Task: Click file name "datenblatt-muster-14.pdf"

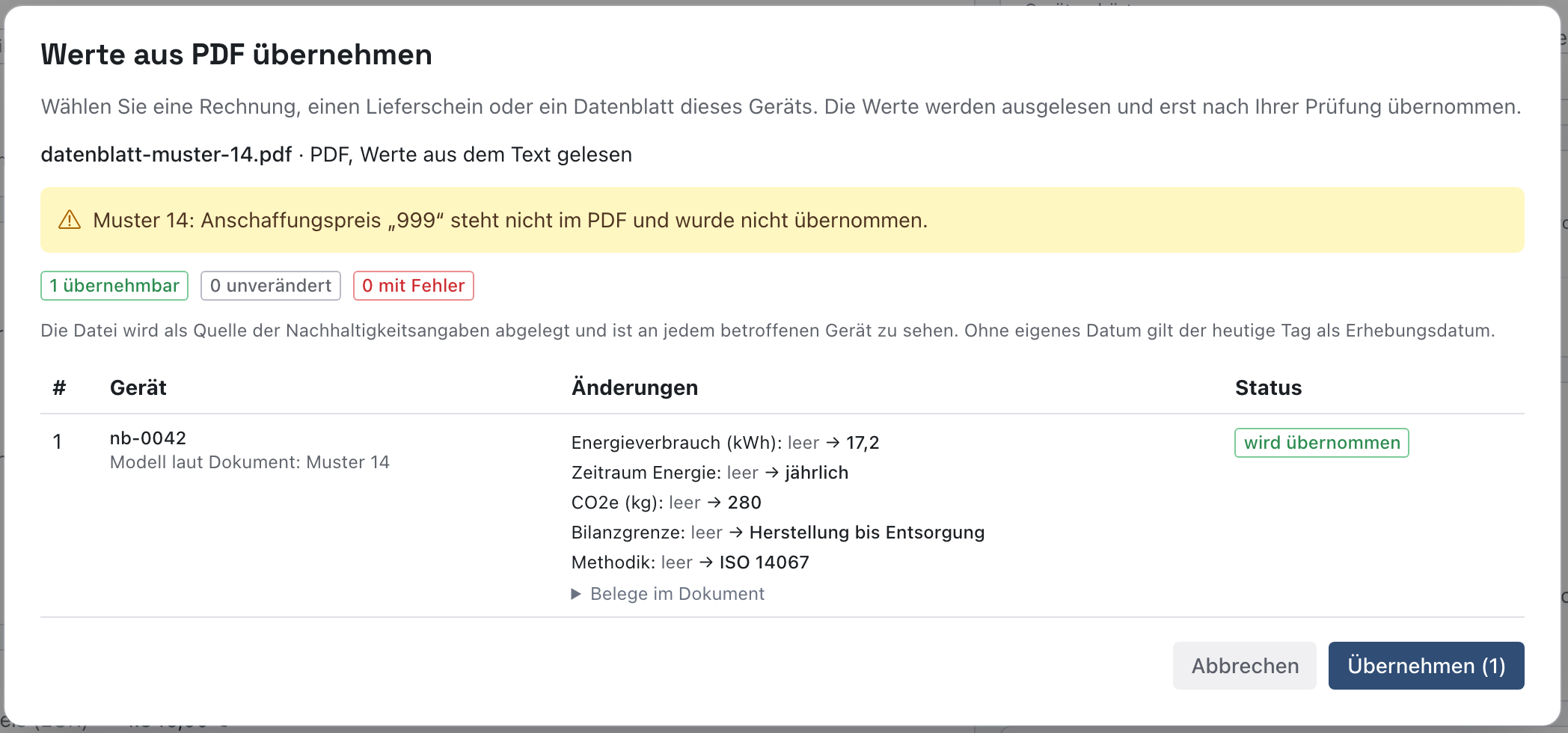Action: 166,154
